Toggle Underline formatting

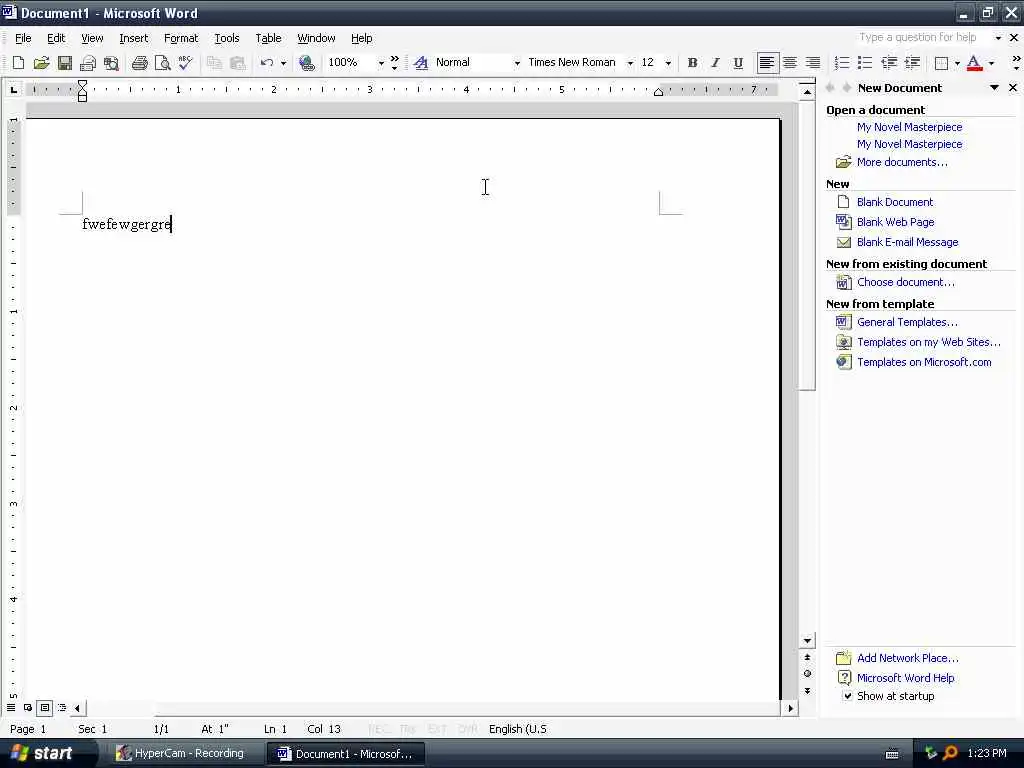(738, 63)
